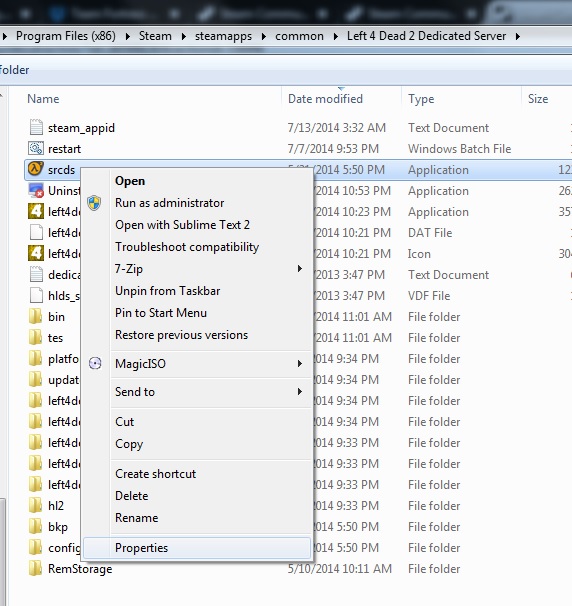The image size is (572, 606).
Task: Click the MagicISO disc icon in menu
Action: coord(95,363)
